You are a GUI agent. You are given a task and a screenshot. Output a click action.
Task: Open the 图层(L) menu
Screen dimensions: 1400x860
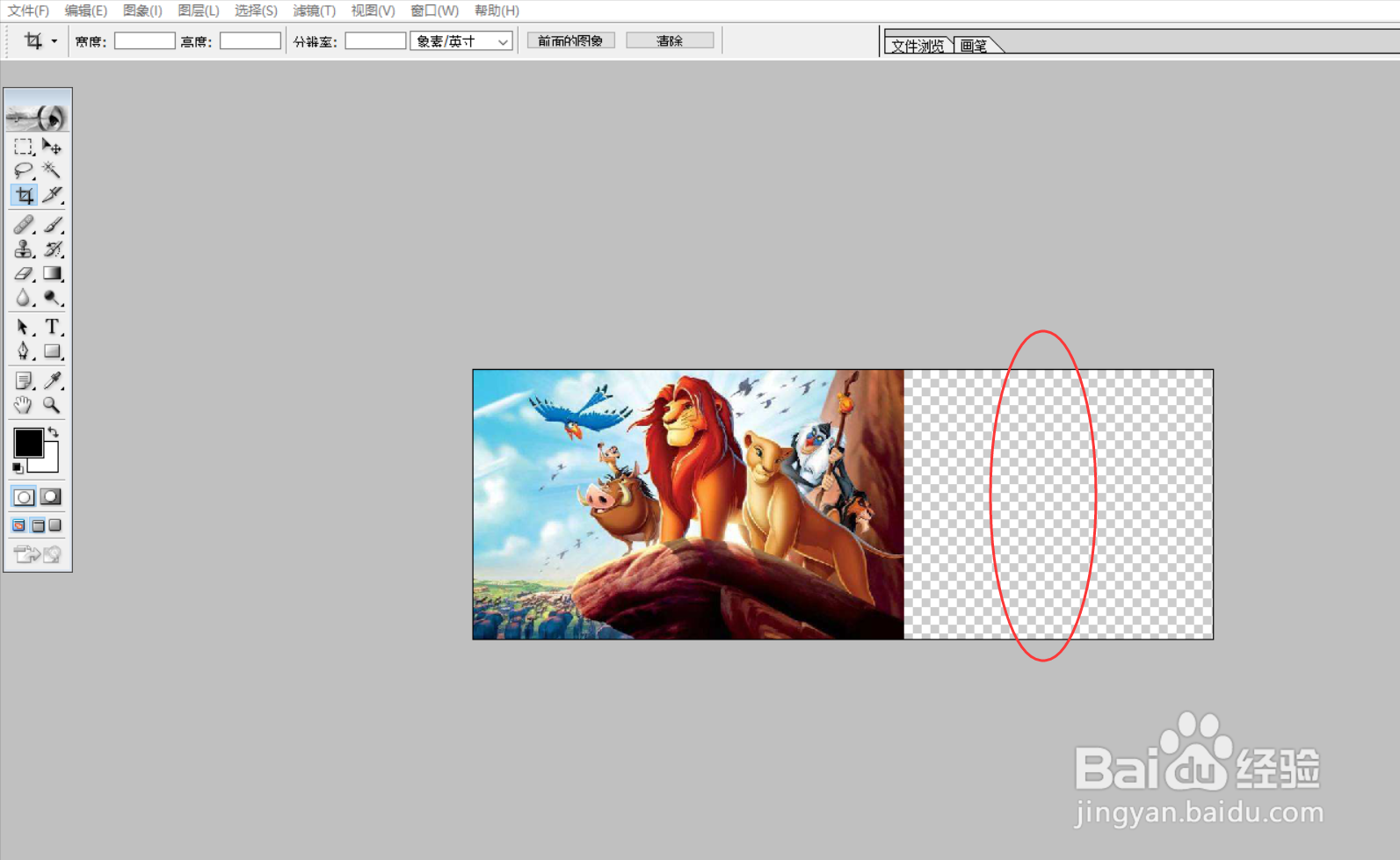click(x=199, y=11)
